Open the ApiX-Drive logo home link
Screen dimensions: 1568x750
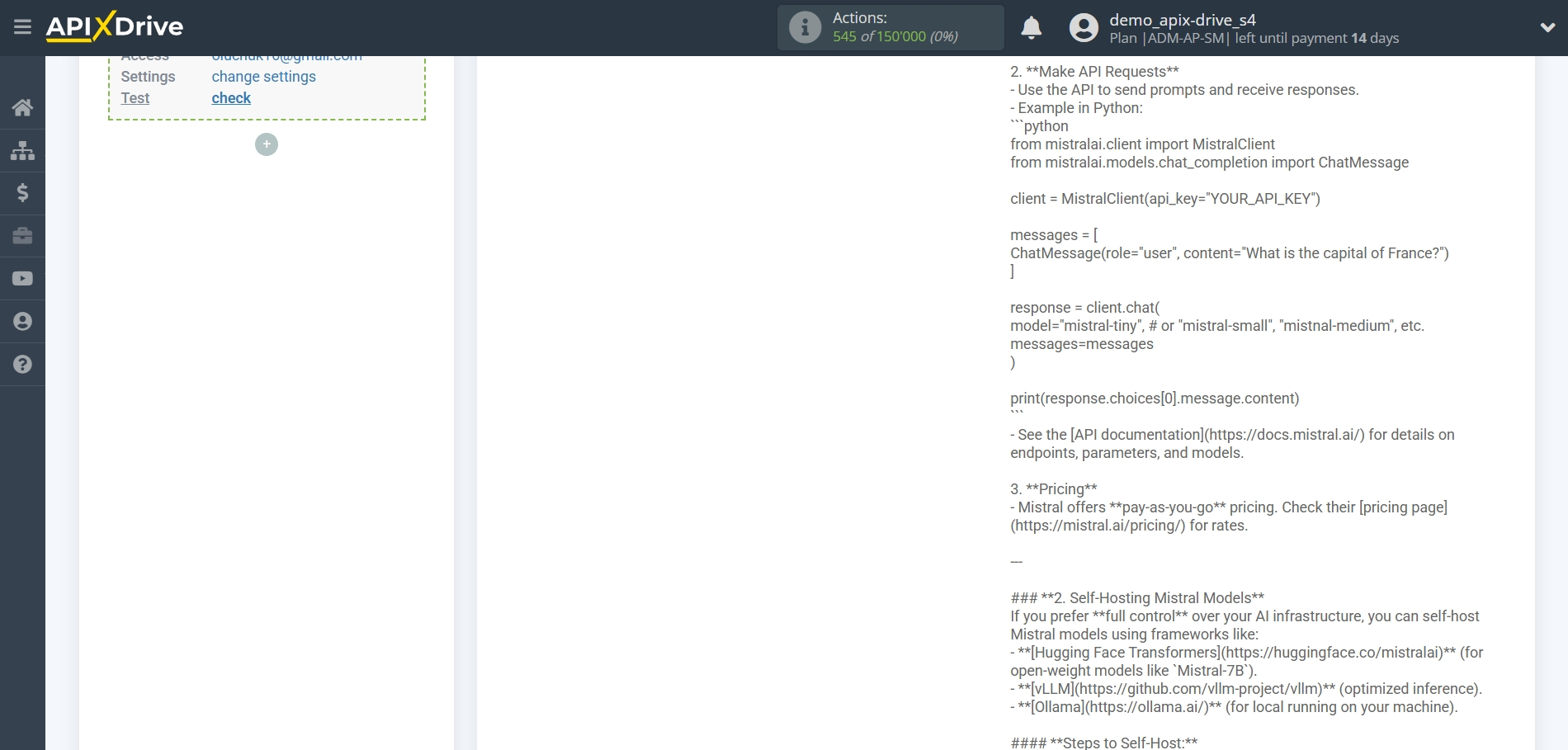pos(116,26)
